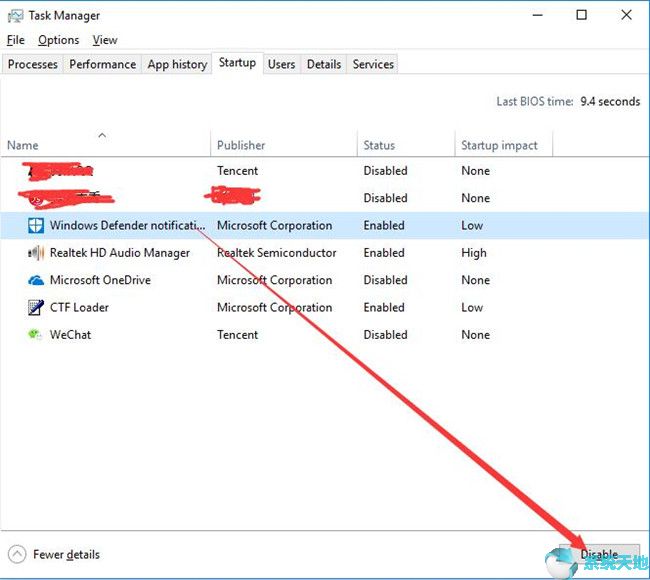The width and height of the screenshot is (650, 580).
Task: Maximize the Task Manager window
Action: coord(582,15)
